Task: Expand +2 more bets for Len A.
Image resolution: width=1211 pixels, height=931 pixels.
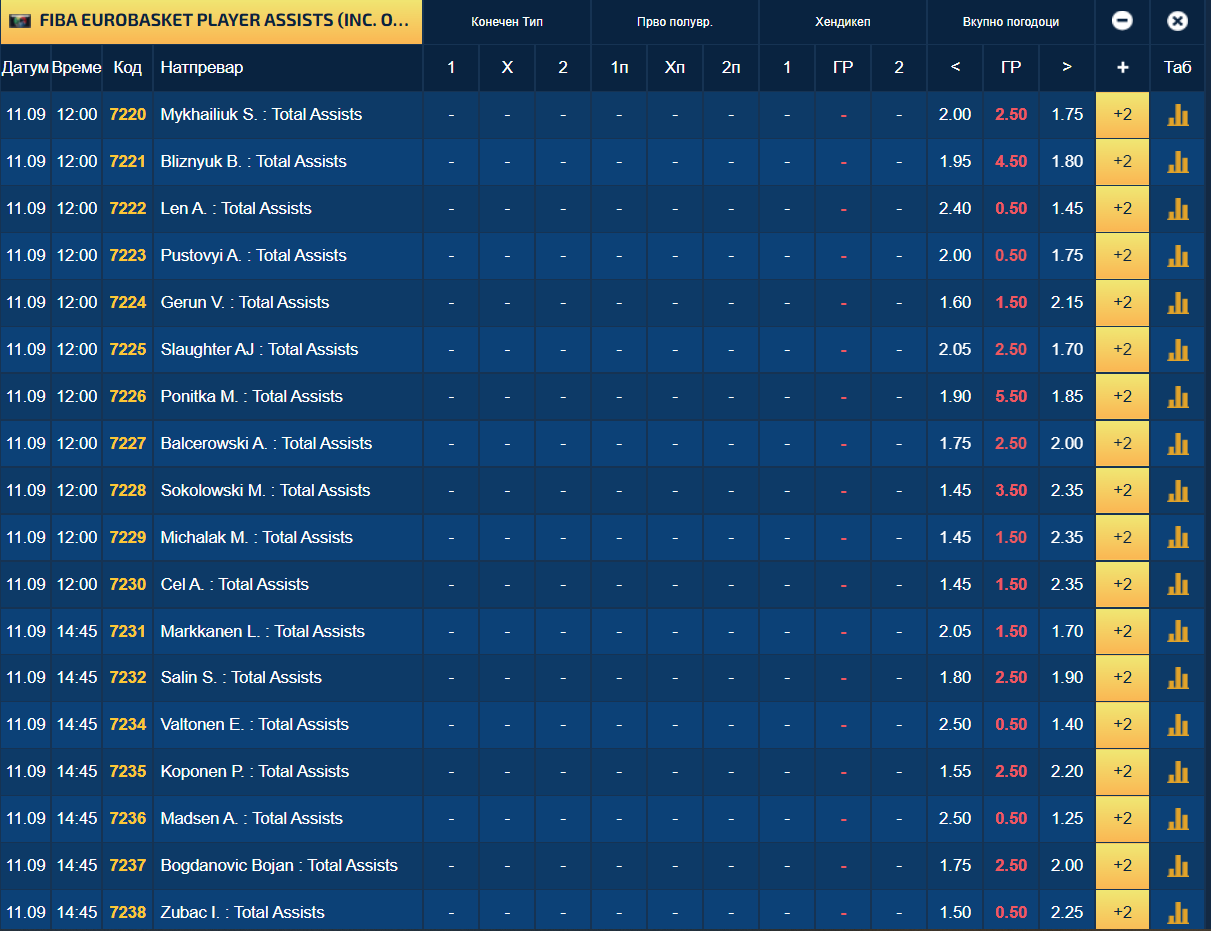Action: coord(1122,209)
